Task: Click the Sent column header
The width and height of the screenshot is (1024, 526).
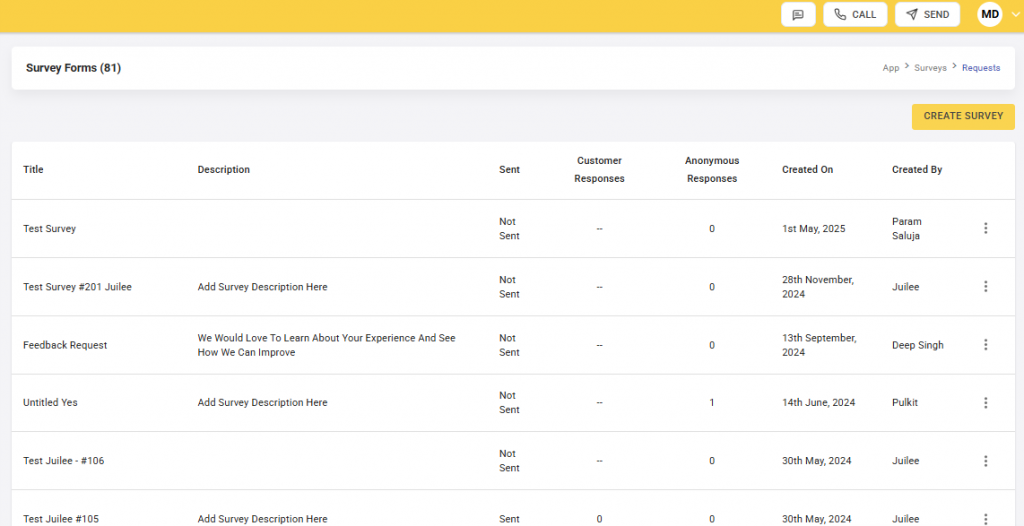Action: click(509, 170)
